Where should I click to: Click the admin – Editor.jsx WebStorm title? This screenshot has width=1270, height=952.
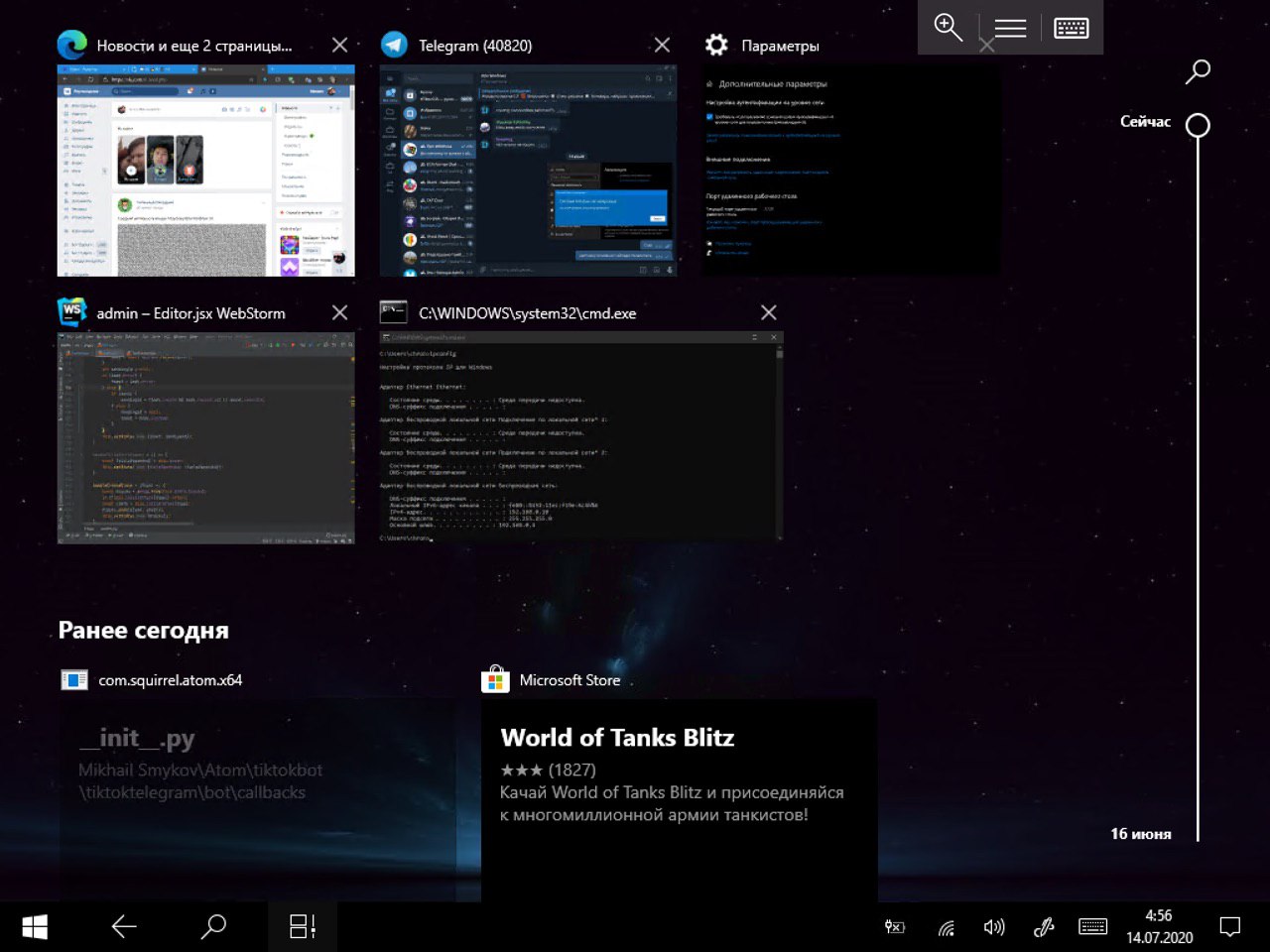pos(190,313)
